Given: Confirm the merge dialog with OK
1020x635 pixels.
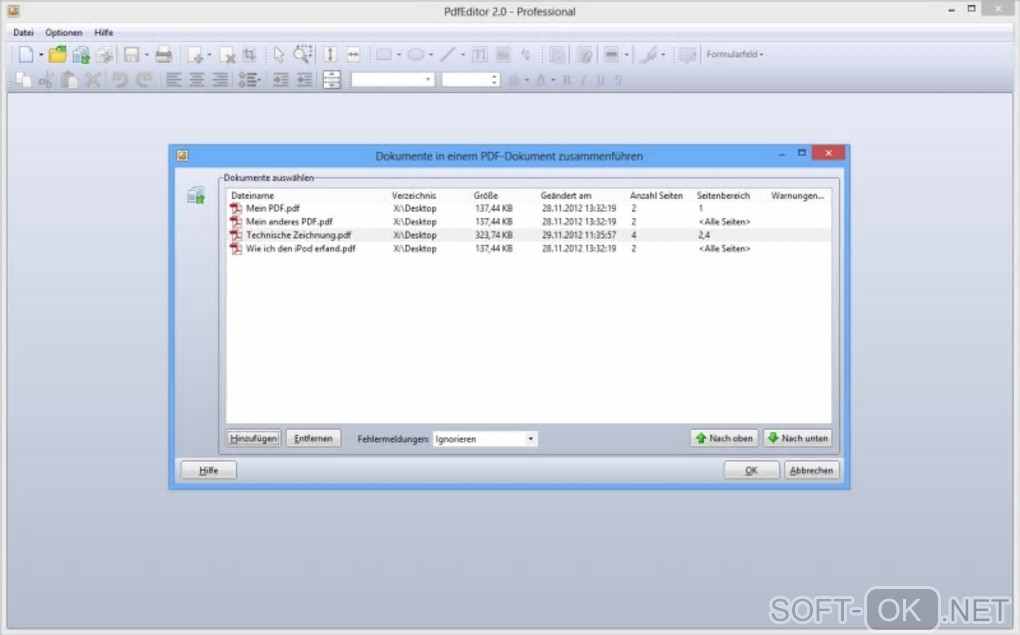Looking at the screenshot, I should 751,470.
